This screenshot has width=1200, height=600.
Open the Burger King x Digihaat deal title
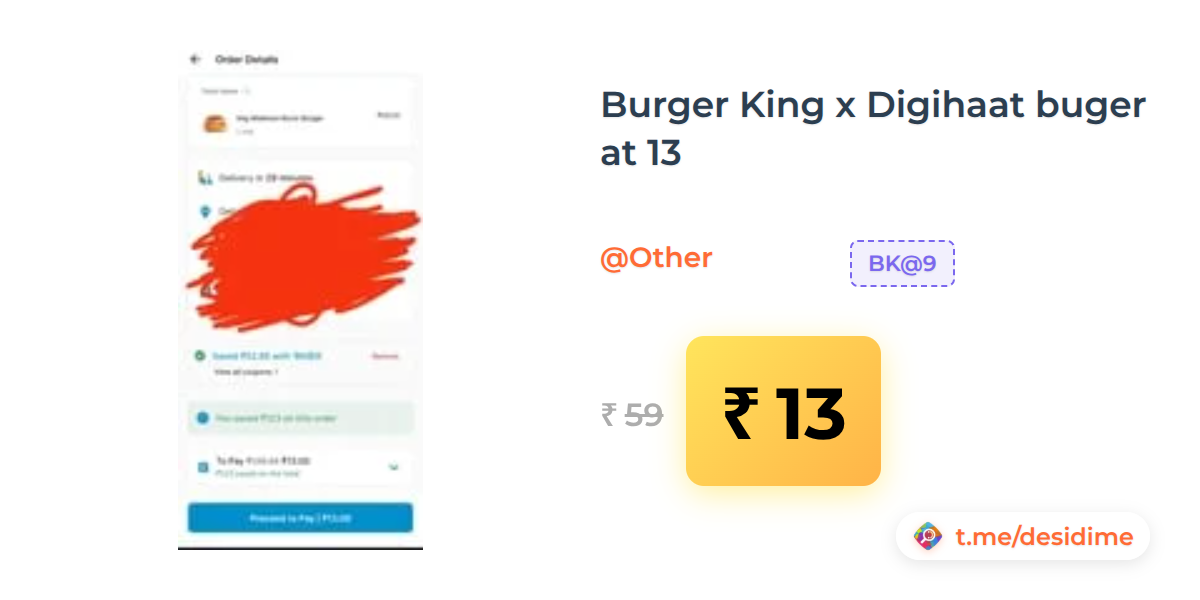click(x=873, y=129)
